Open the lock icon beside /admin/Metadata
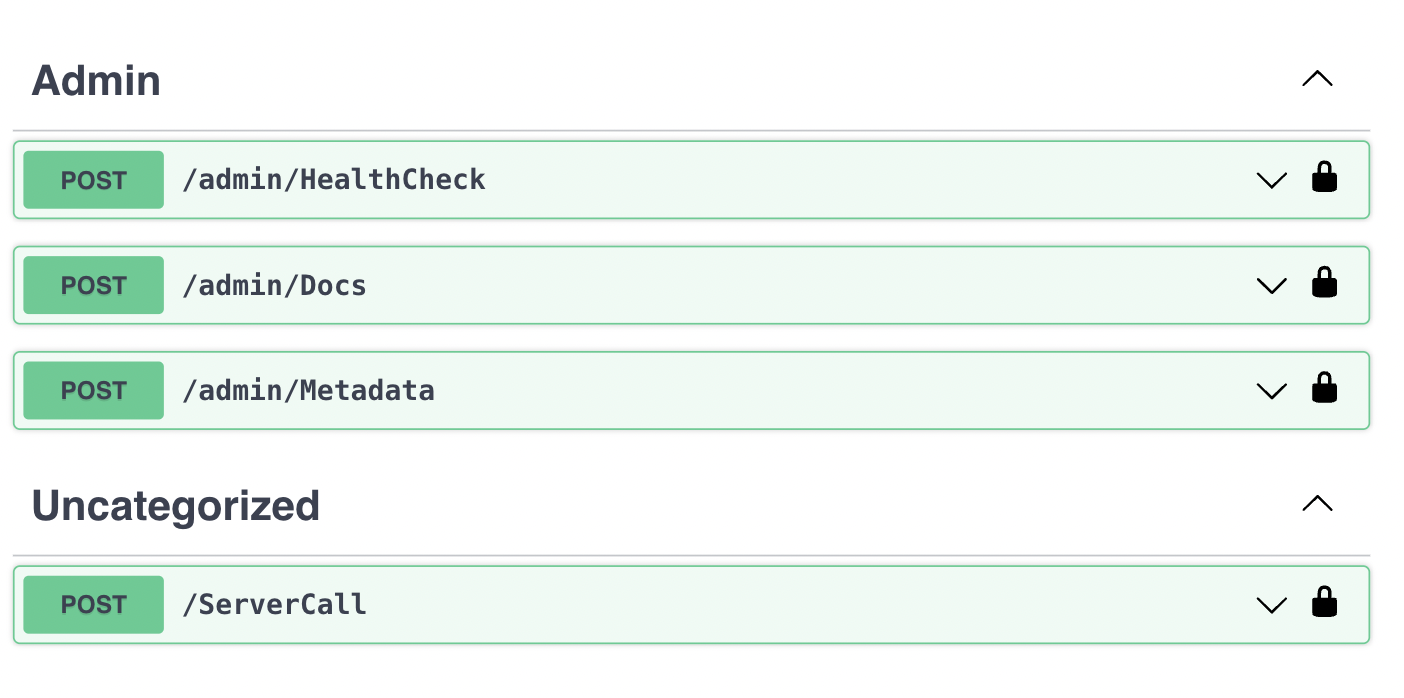 click(1324, 388)
